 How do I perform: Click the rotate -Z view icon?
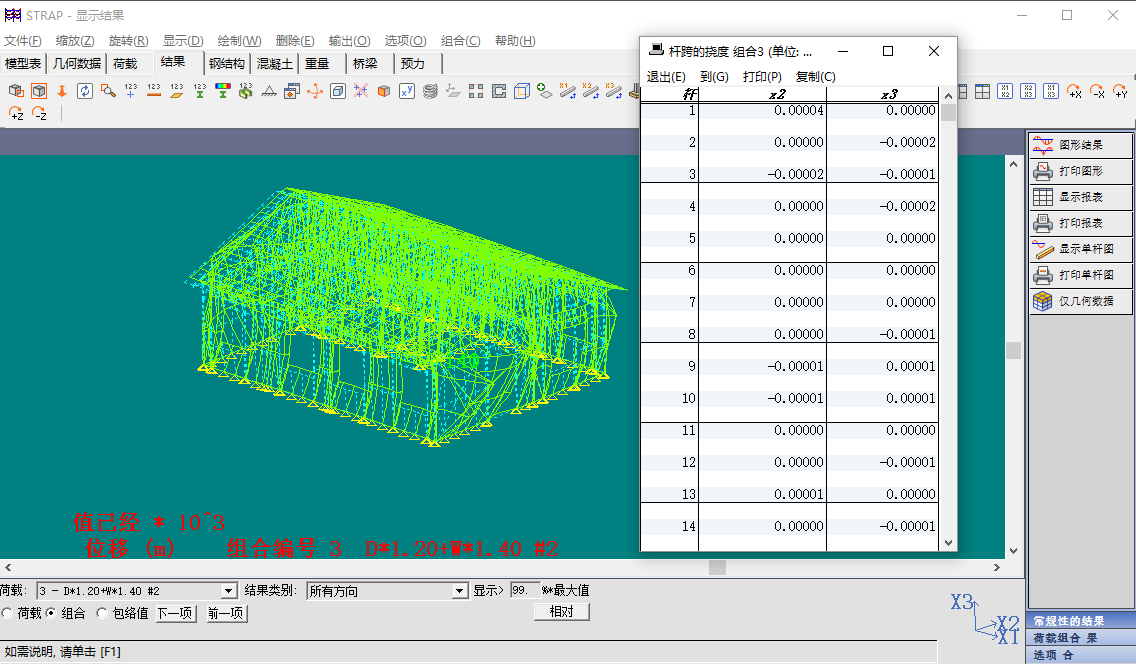[39, 114]
